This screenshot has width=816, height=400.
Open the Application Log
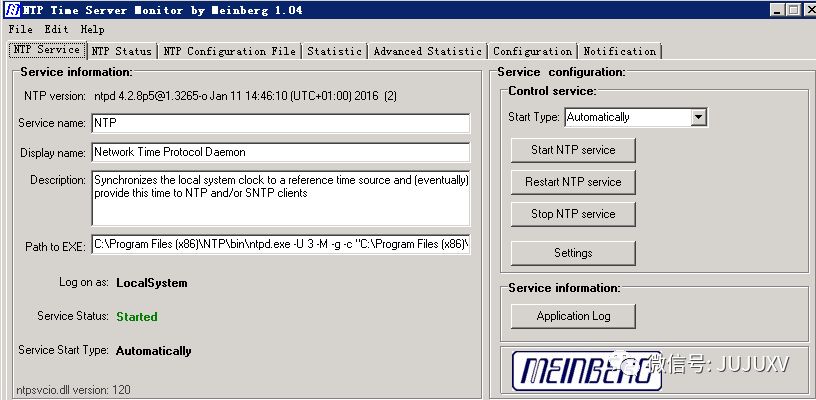pos(573,316)
